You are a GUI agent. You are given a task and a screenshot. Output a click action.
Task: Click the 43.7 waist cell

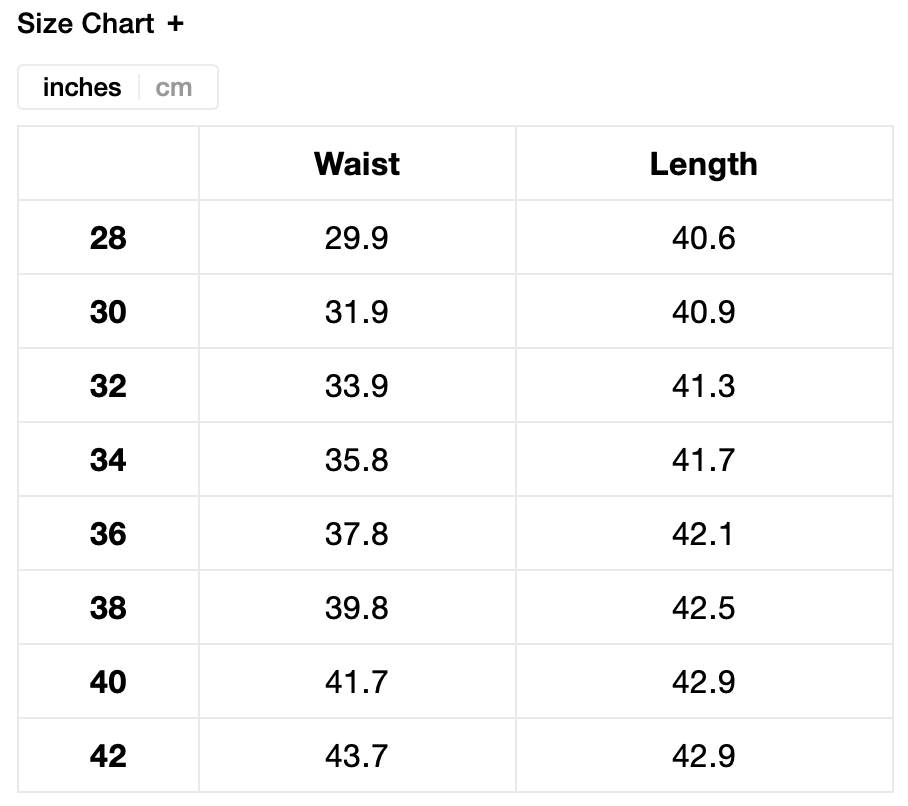(357, 756)
